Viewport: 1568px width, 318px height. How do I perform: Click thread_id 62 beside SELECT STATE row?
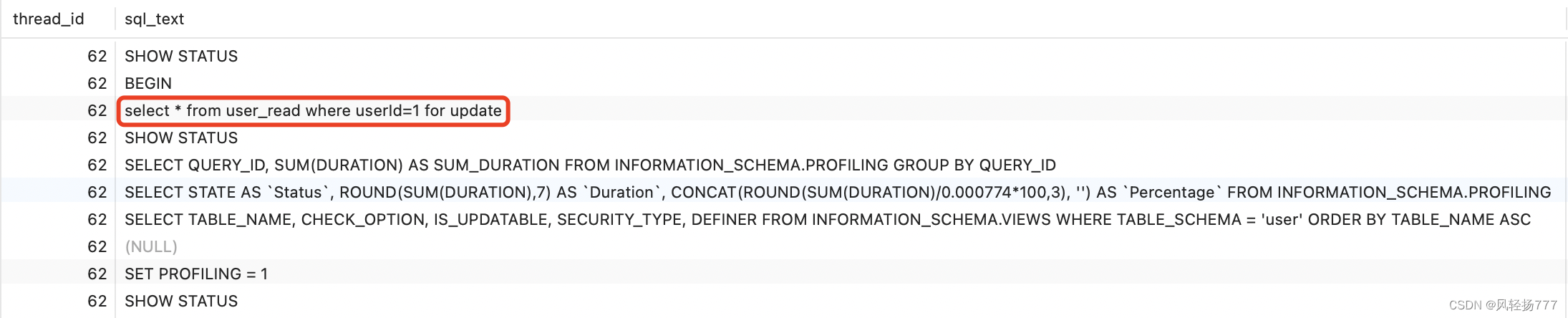[97, 193]
